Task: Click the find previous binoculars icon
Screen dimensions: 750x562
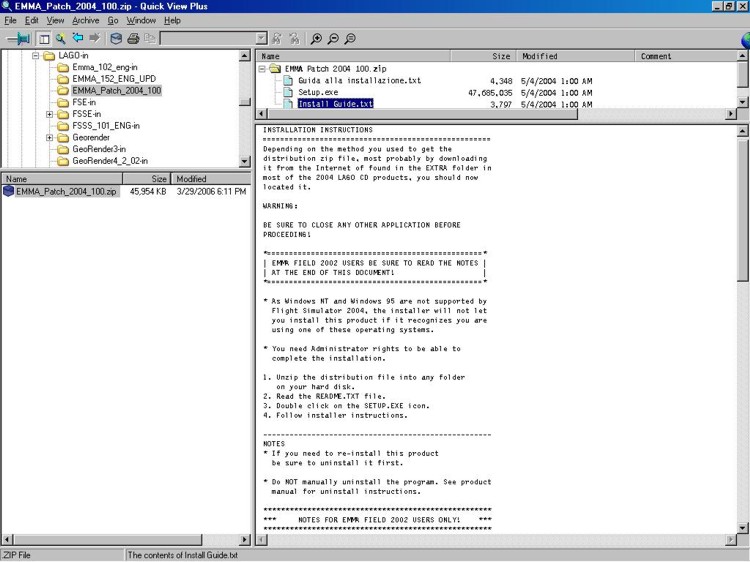Action: pyautogui.click(x=276, y=39)
